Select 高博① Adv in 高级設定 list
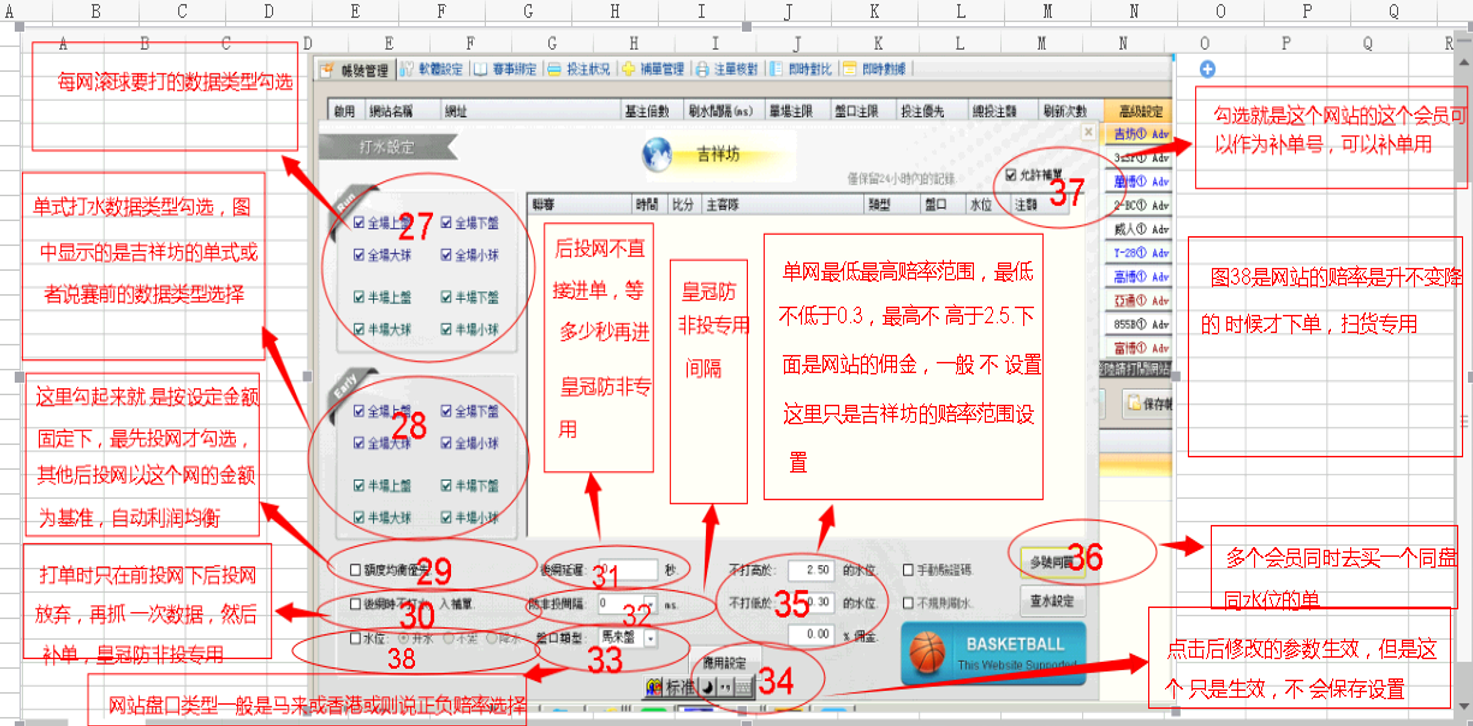The image size is (1473, 726). [x=1140, y=277]
